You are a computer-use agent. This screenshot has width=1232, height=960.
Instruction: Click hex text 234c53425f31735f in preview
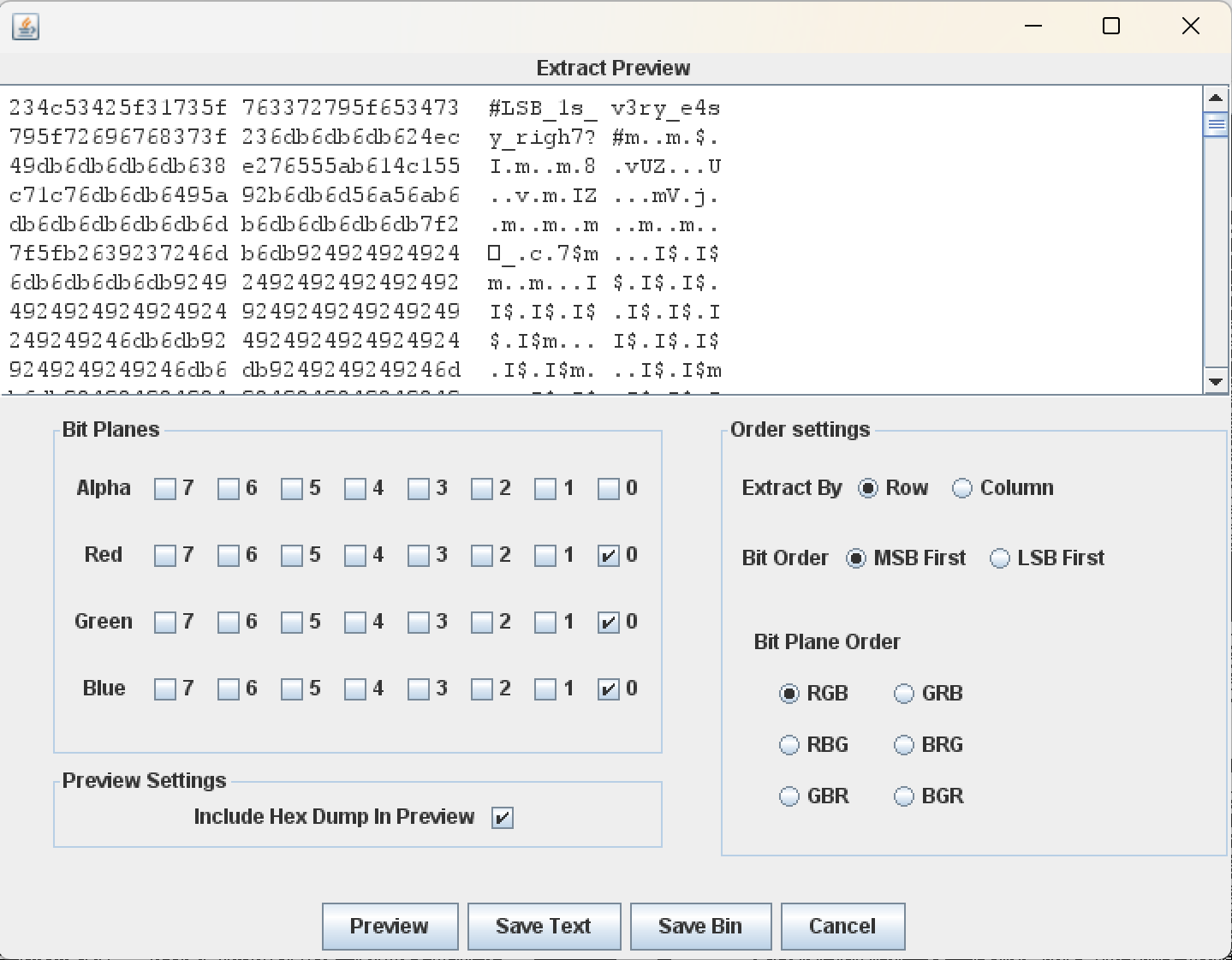click(x=118, y=108)
